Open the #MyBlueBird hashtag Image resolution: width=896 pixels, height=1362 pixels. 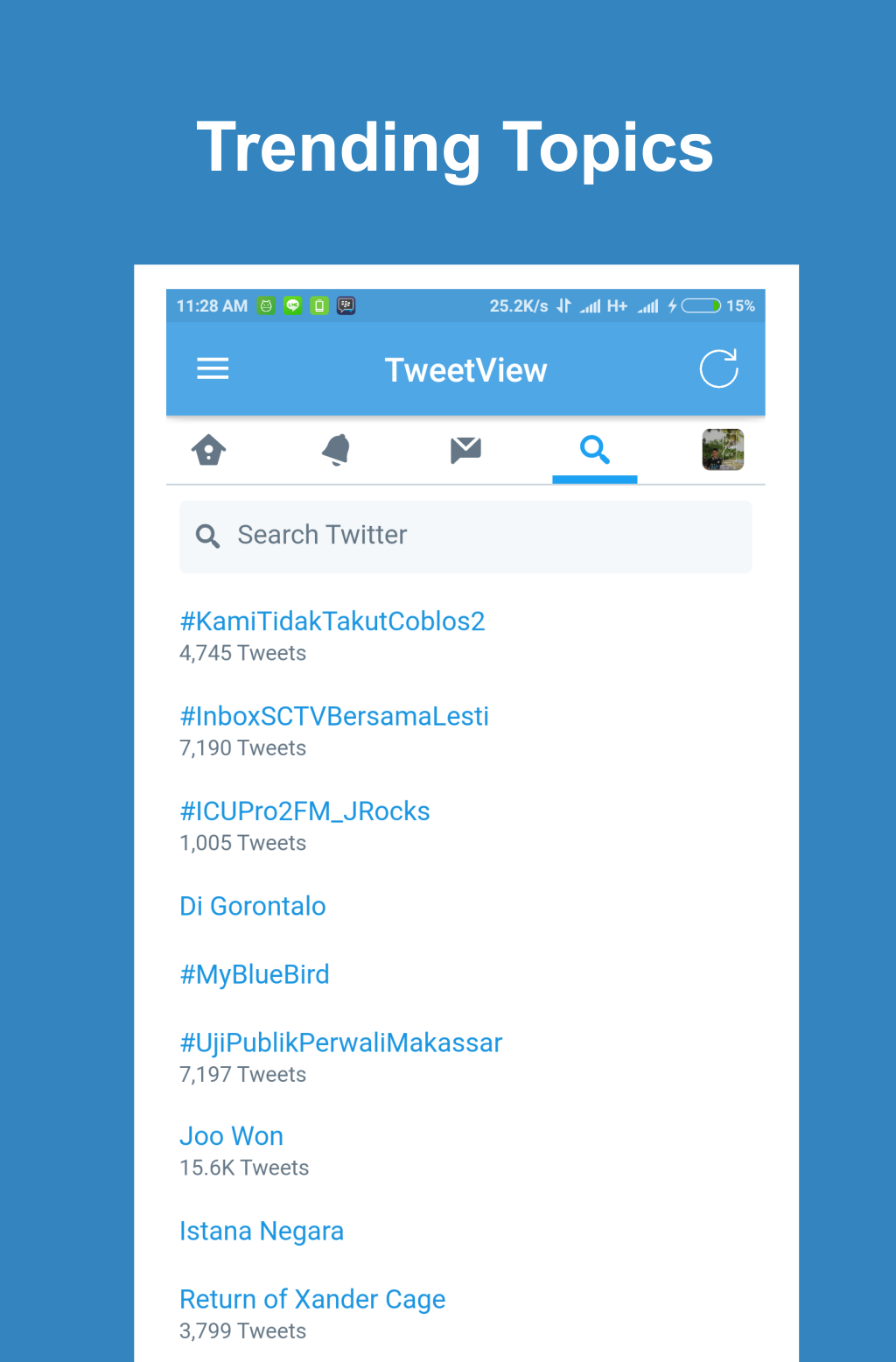[255, 974]
